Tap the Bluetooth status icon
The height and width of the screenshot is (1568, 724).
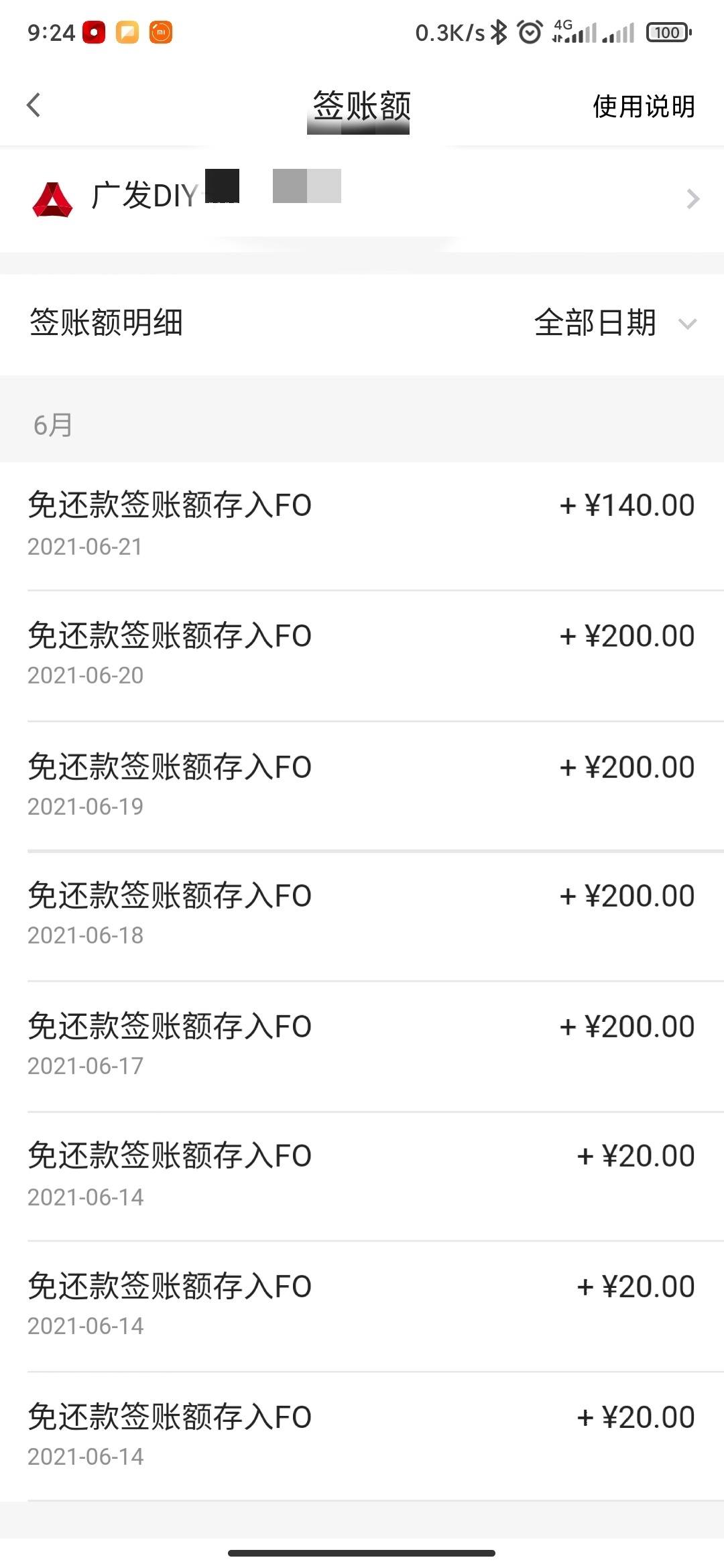[499, 32]
